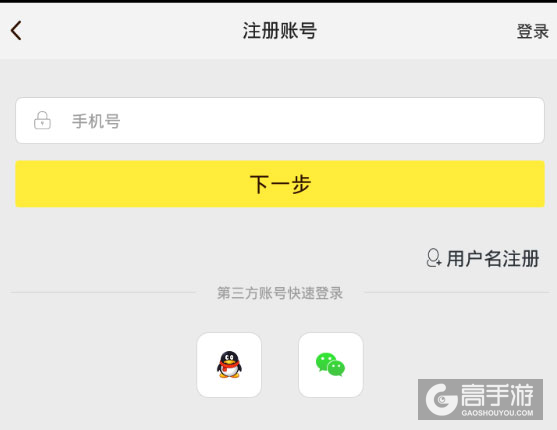Image resolution: width=557 pixels, height=430 pixels.
Task: Select the 第三方账号快速登录 section label
Action: pos(280,293)
